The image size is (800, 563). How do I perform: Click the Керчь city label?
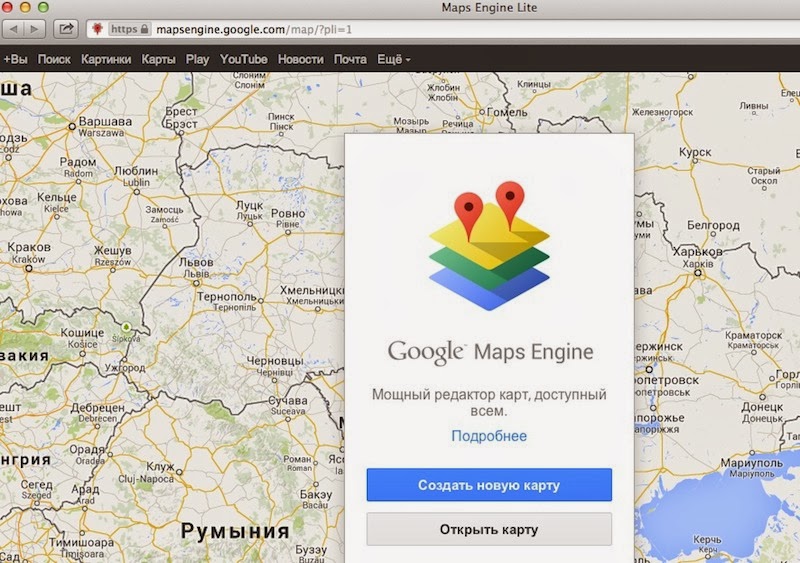708,540
